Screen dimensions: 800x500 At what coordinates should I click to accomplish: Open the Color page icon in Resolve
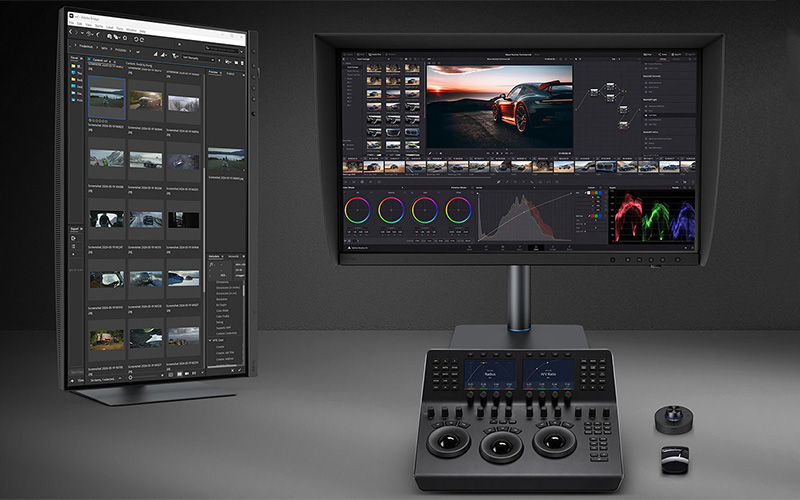(536, 248)
